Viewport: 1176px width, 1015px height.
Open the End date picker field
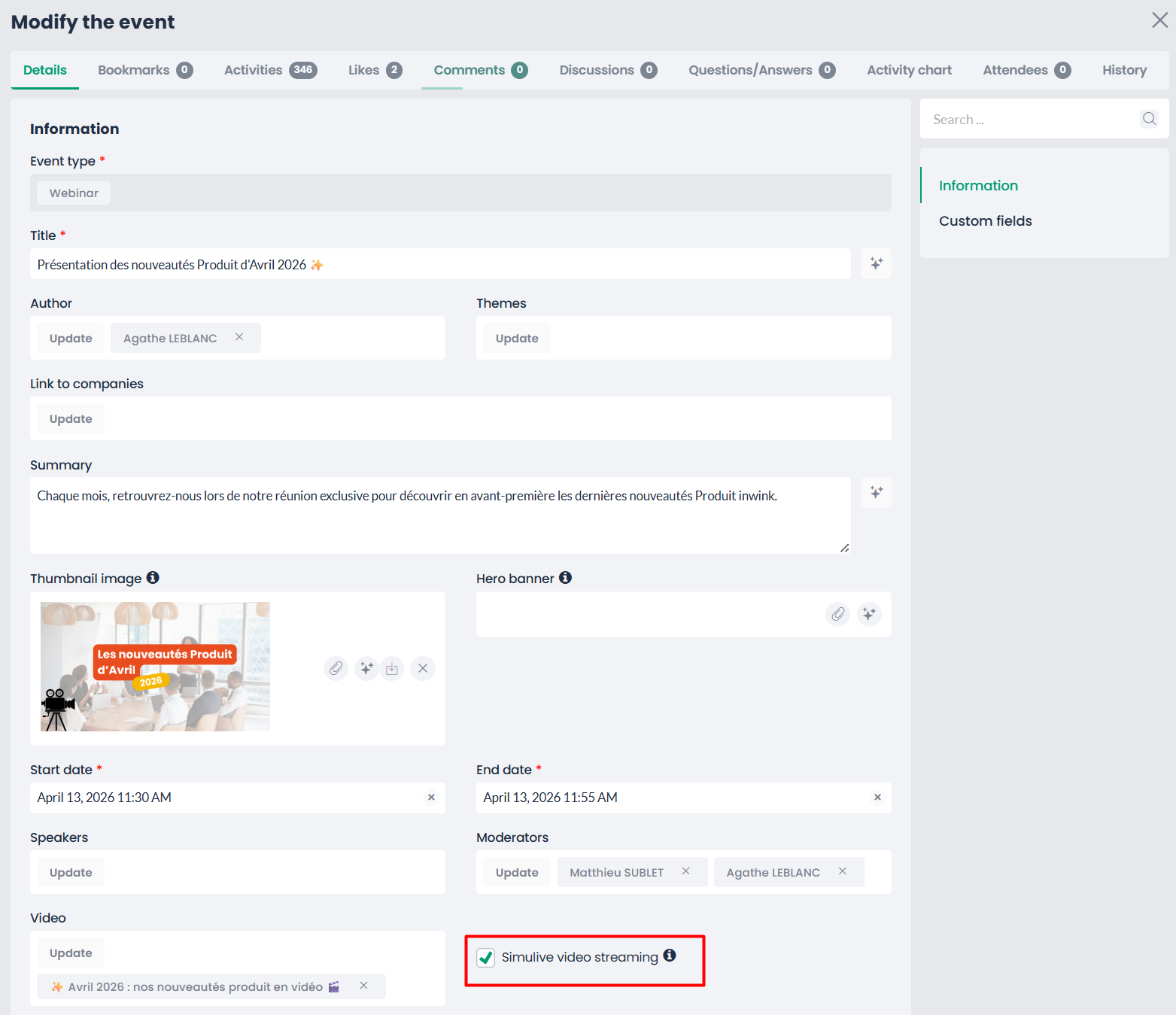(670, 798)
